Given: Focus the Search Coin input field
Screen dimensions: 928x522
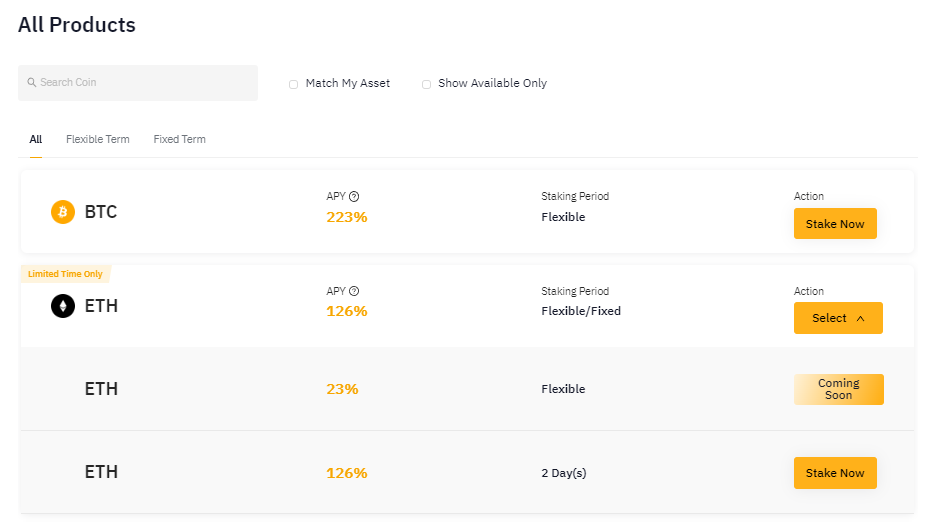Looking at the screenshot, I should click(x=138, y=83).
